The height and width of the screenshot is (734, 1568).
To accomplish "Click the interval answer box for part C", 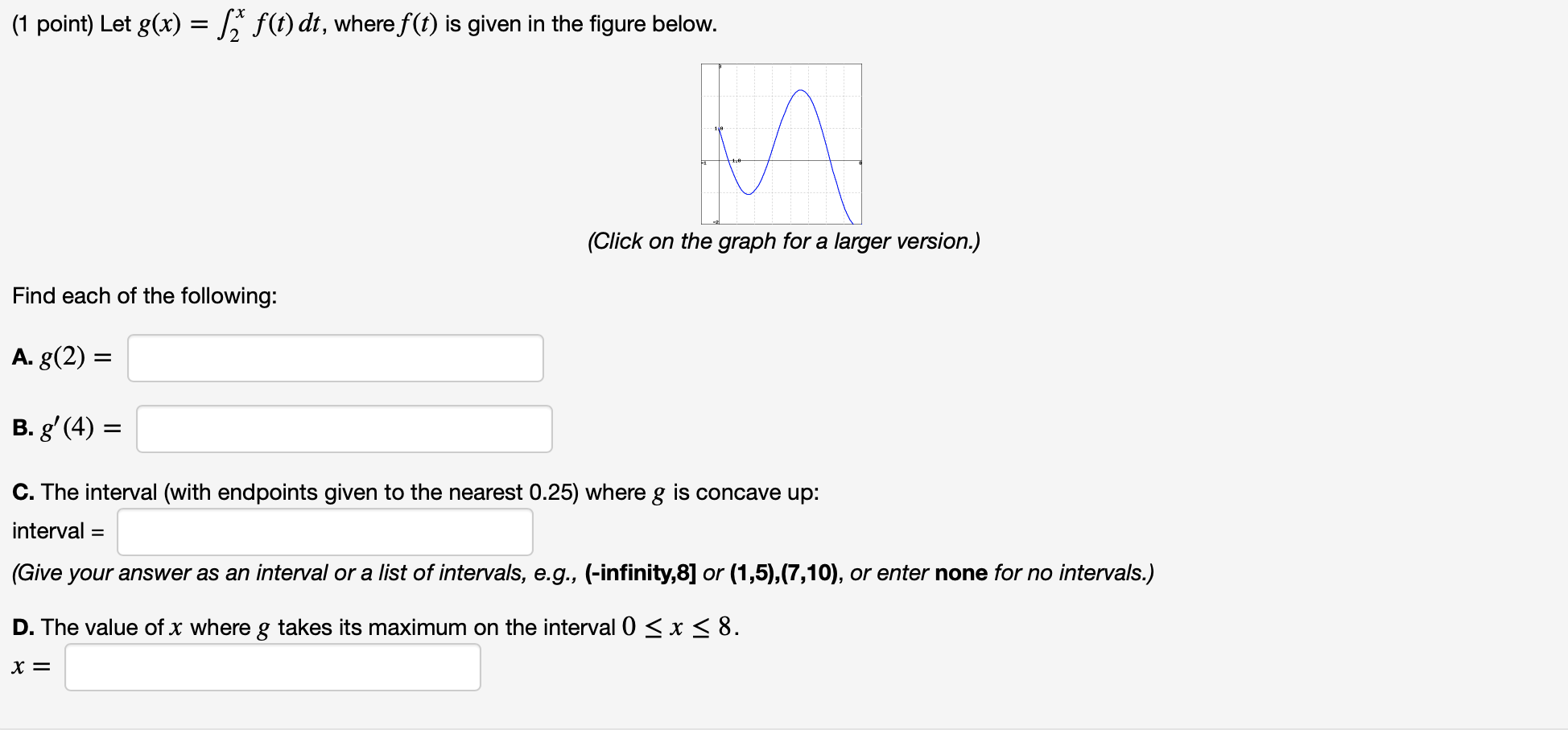I will coord(325,531).
